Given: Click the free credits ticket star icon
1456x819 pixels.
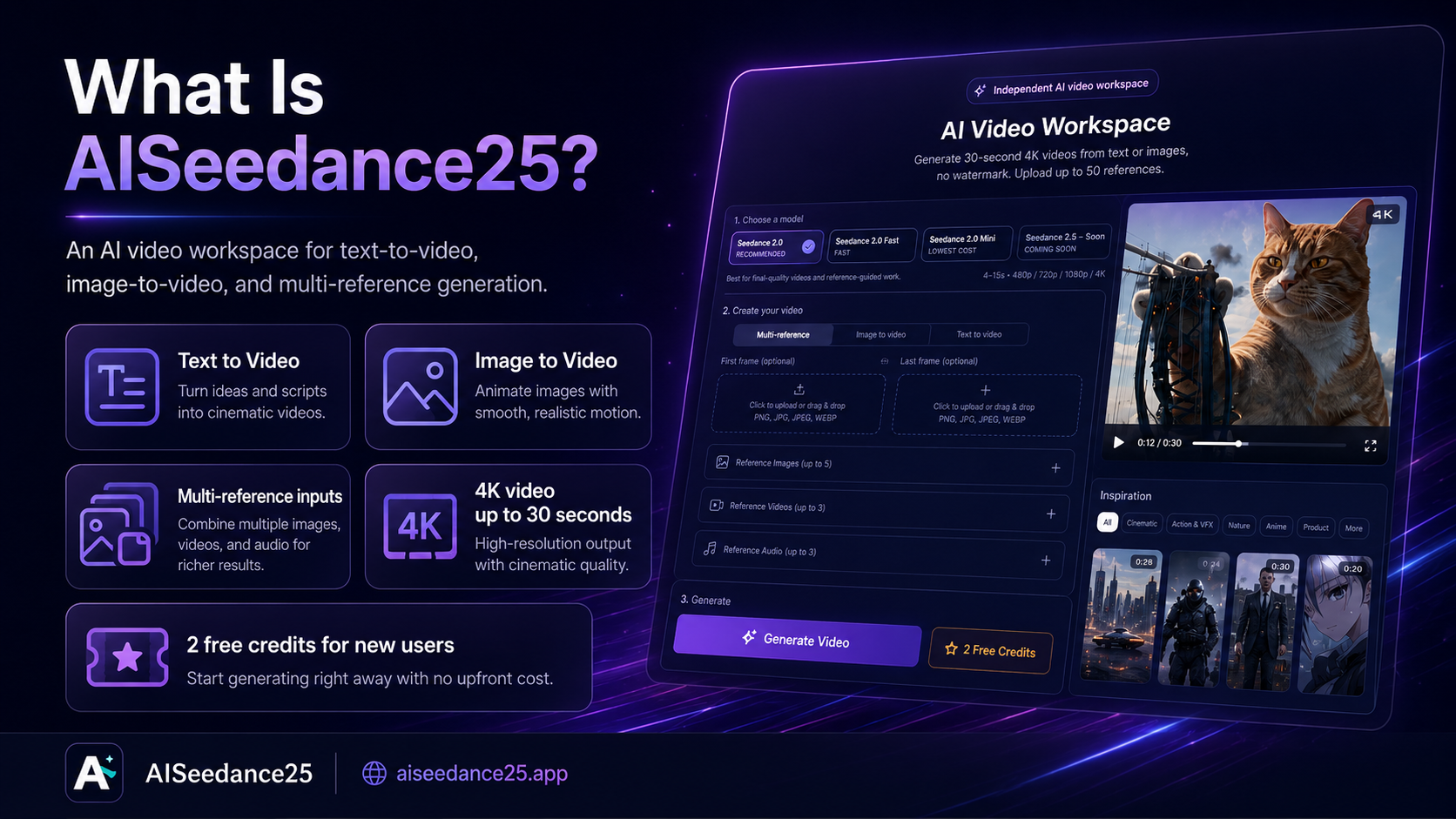Looking at the screenshot, I should (127, 657).
